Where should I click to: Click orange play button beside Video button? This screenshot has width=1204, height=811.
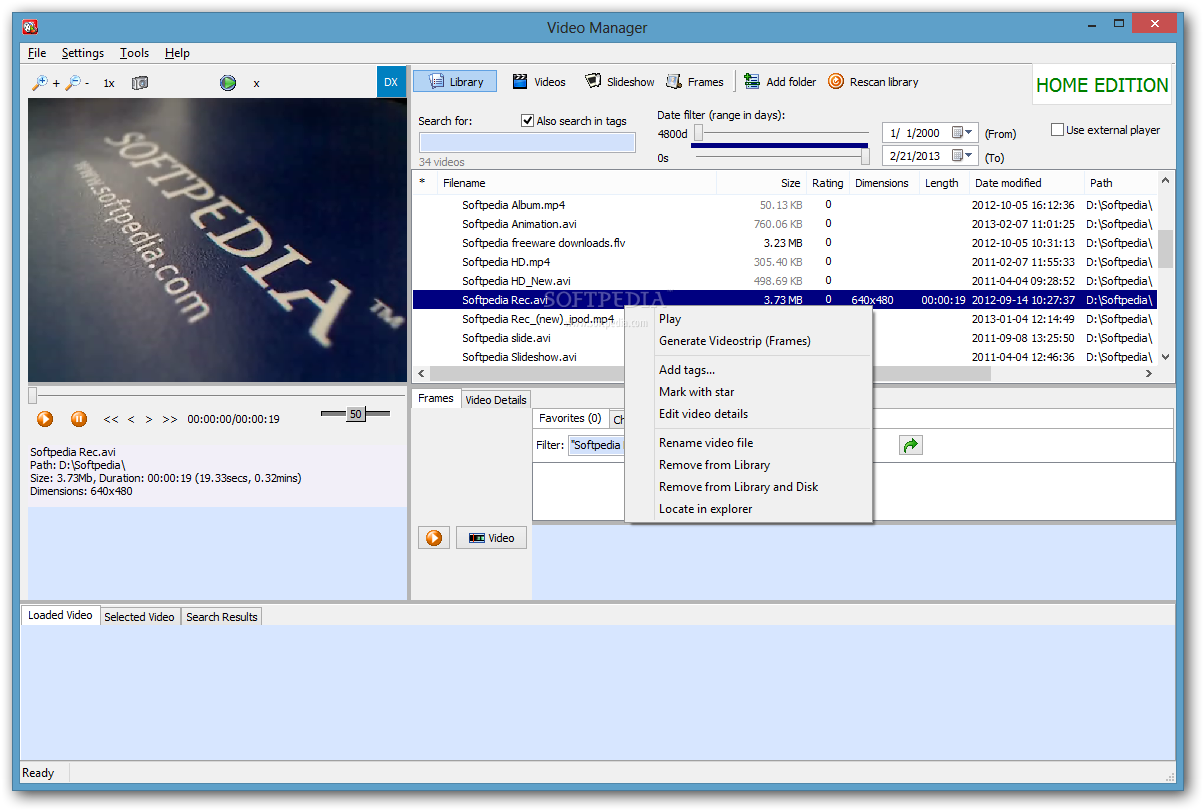(434, 538)
